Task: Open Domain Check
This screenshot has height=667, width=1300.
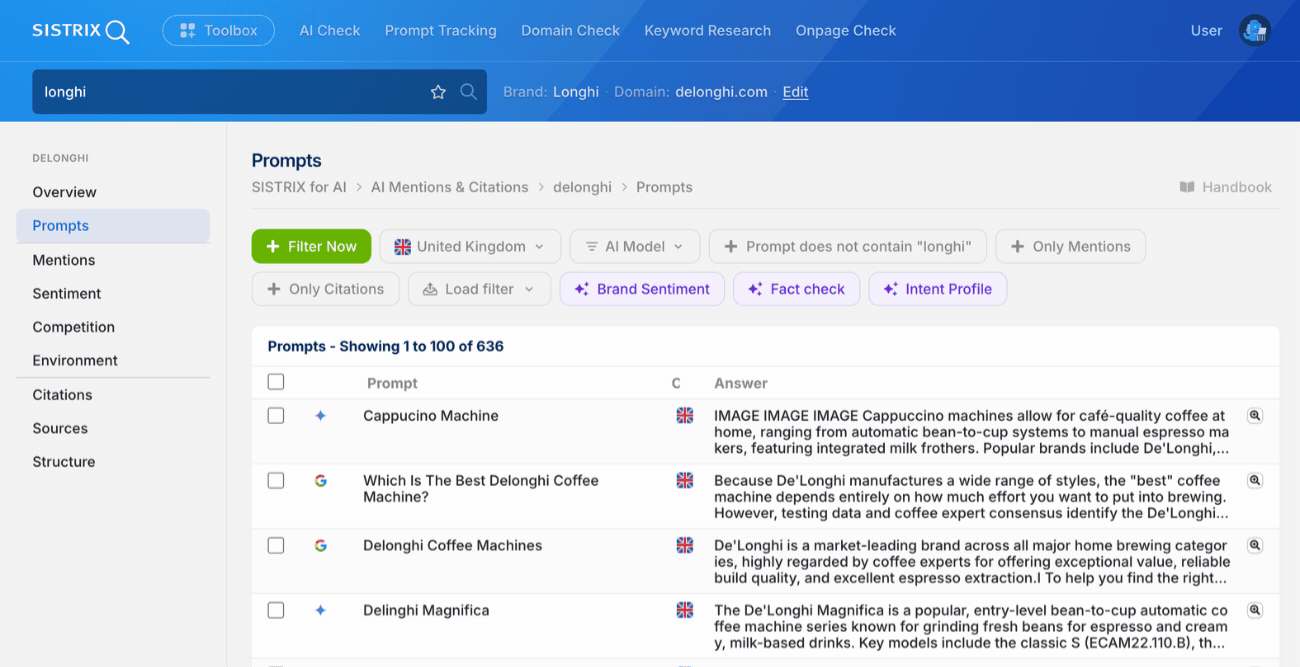Action: (x=570, y=31)
